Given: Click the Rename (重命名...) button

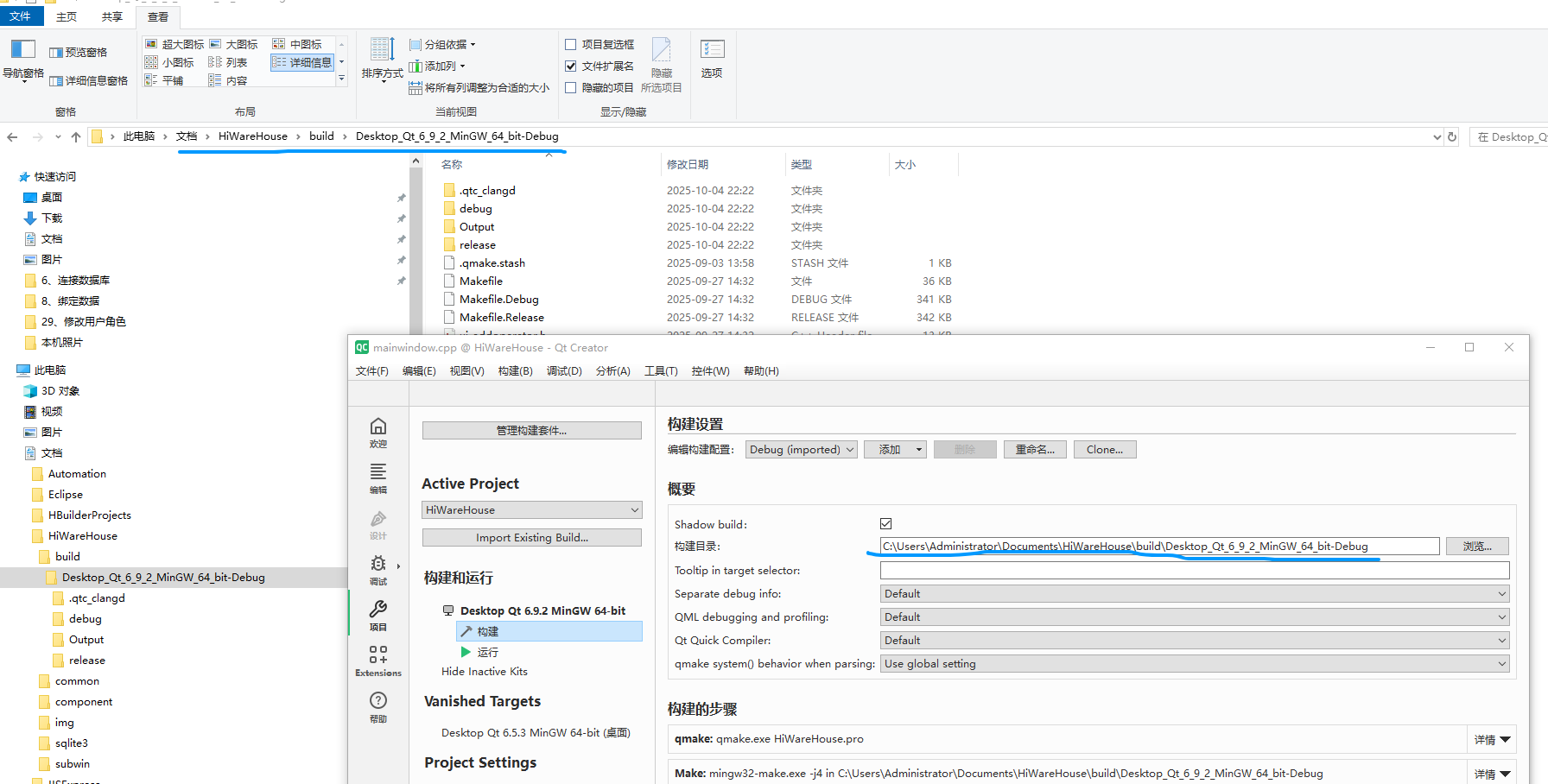Looking at the screenshot, I should point(1035,449).
